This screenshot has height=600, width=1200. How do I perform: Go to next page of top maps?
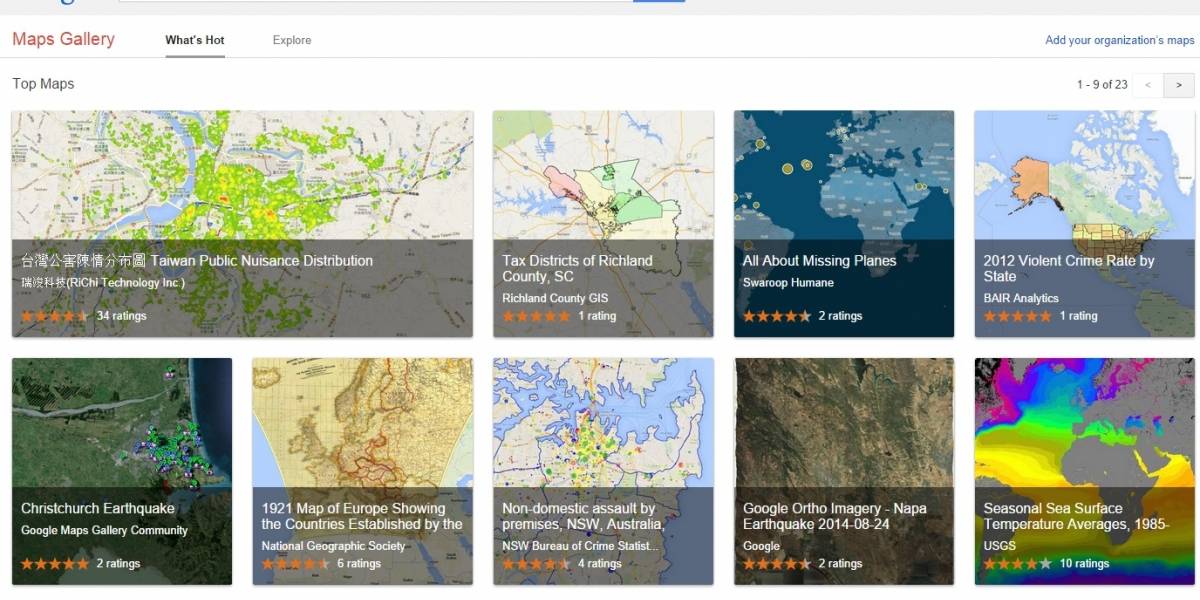tap(1180, 85)
